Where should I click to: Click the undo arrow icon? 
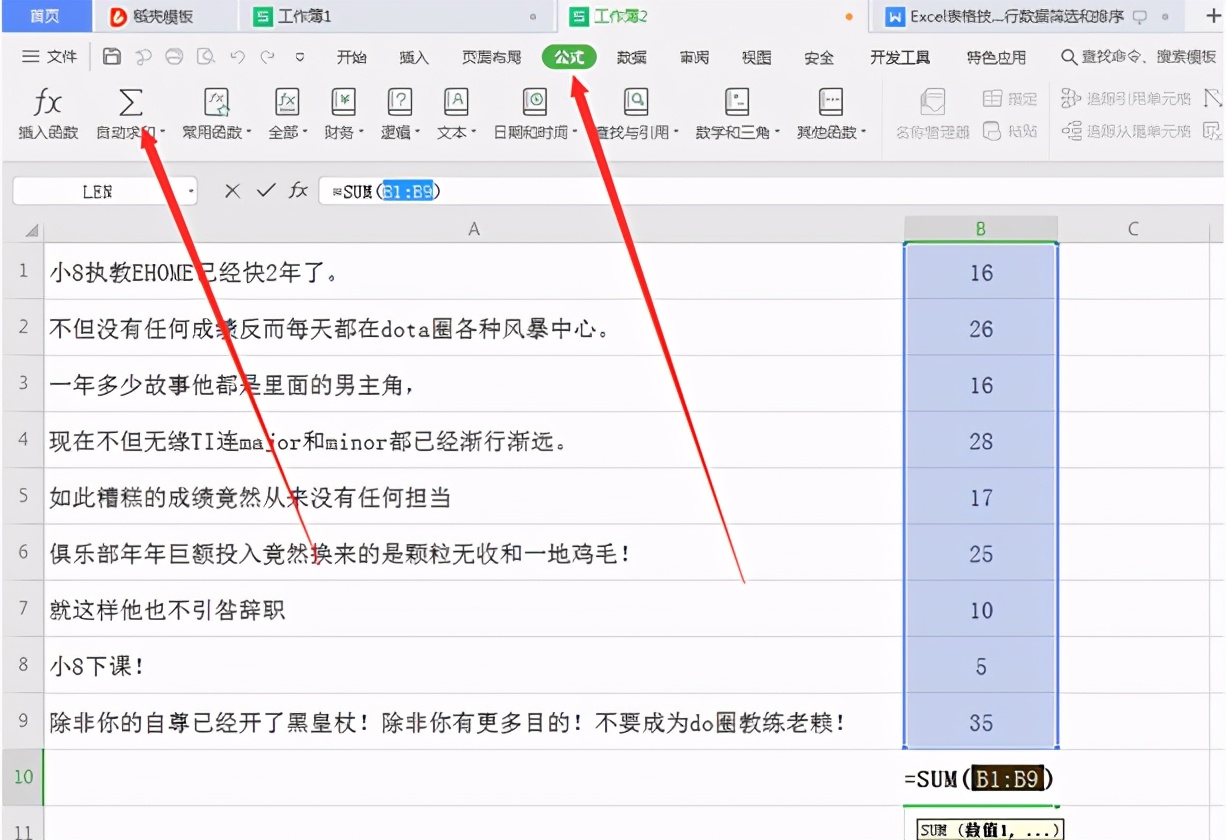pyautogui.click(x=237, y=57)
